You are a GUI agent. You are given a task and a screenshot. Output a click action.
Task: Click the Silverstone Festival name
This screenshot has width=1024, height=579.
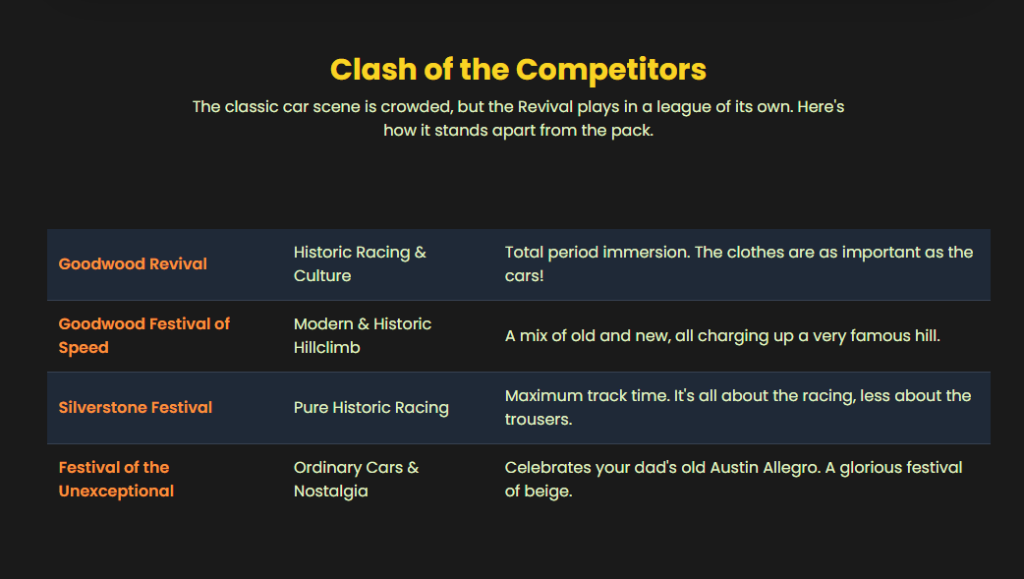point(135,407)
